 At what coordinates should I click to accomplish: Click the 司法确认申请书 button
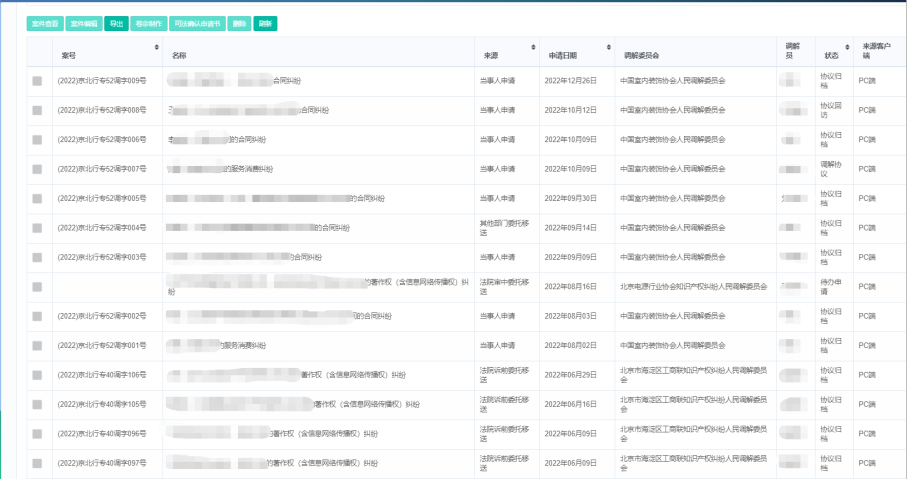click(x=197, y=23)
